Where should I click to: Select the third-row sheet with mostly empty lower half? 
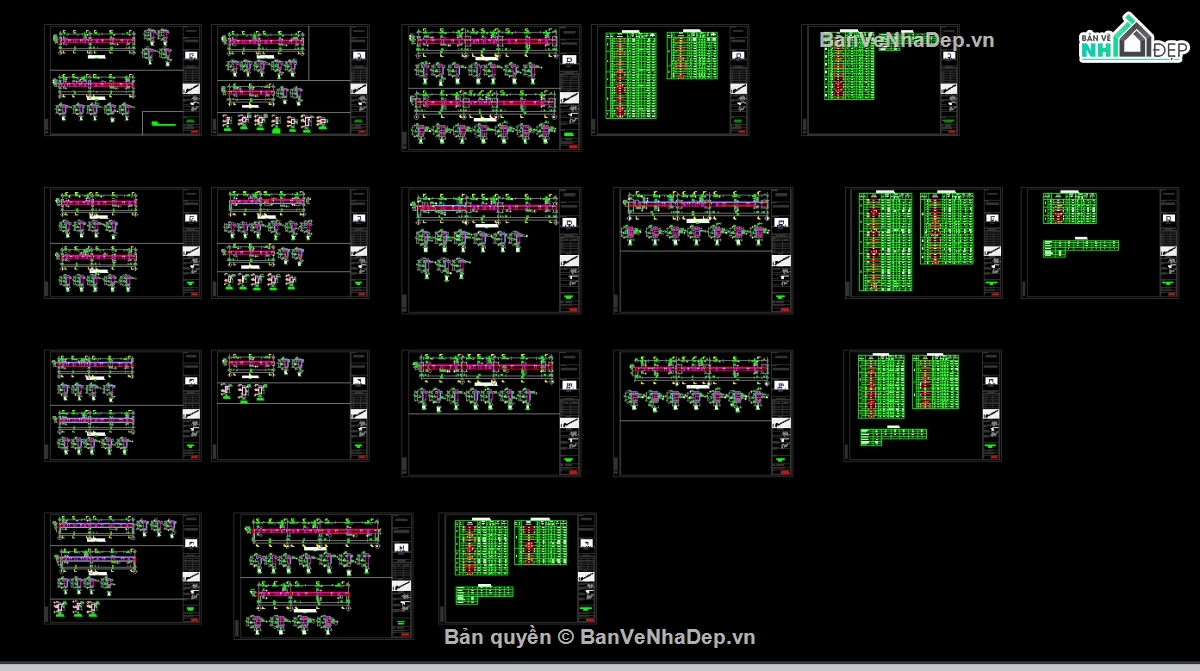[291, 405]
